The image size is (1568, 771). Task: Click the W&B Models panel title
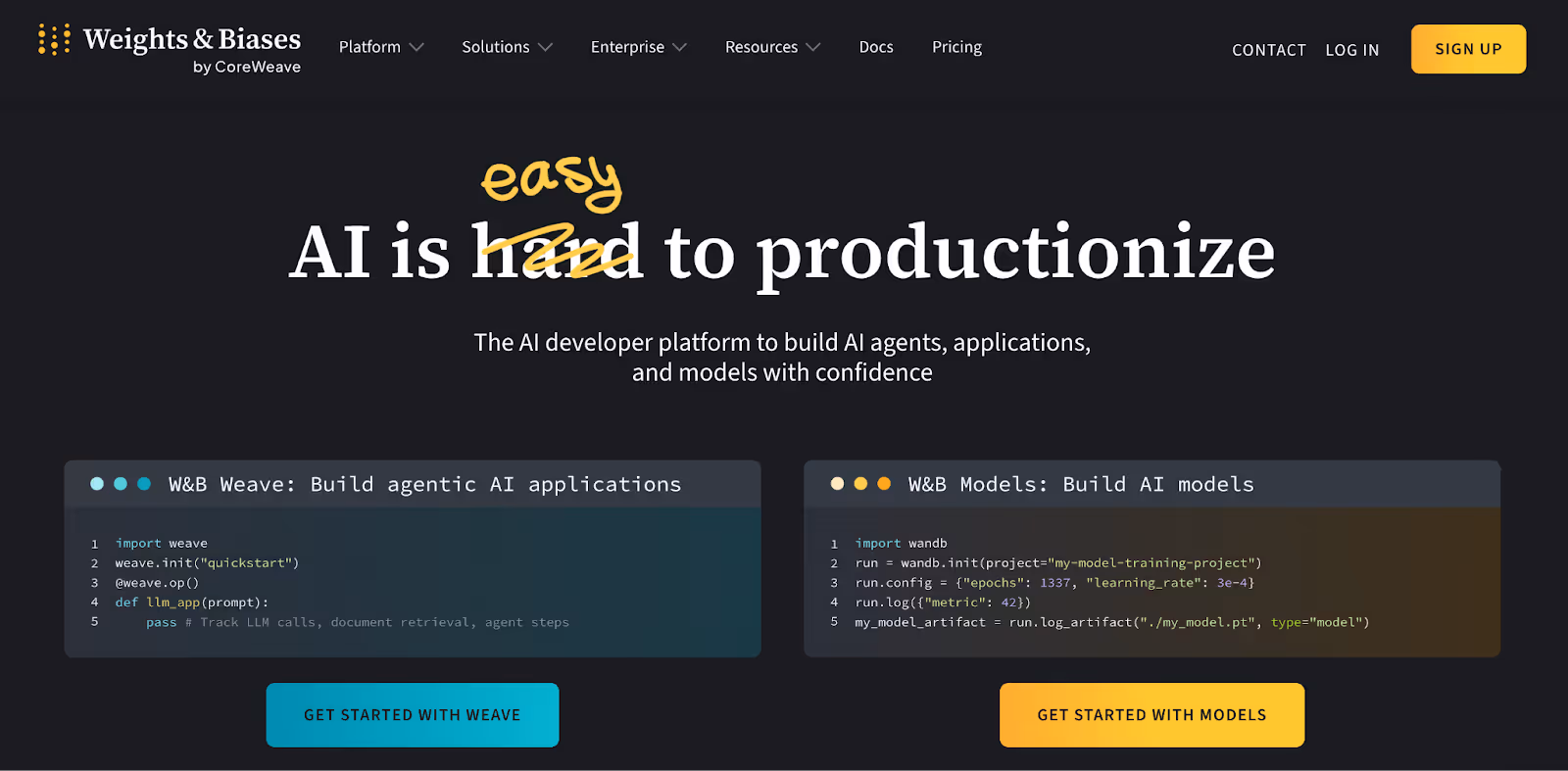[x=1081, y=484]
